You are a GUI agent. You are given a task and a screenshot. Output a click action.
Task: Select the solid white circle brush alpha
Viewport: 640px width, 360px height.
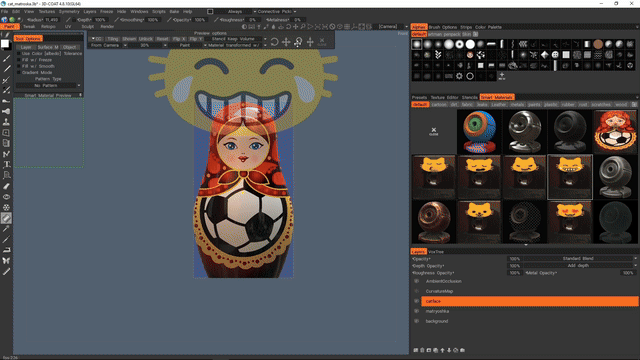coord(470,44)
